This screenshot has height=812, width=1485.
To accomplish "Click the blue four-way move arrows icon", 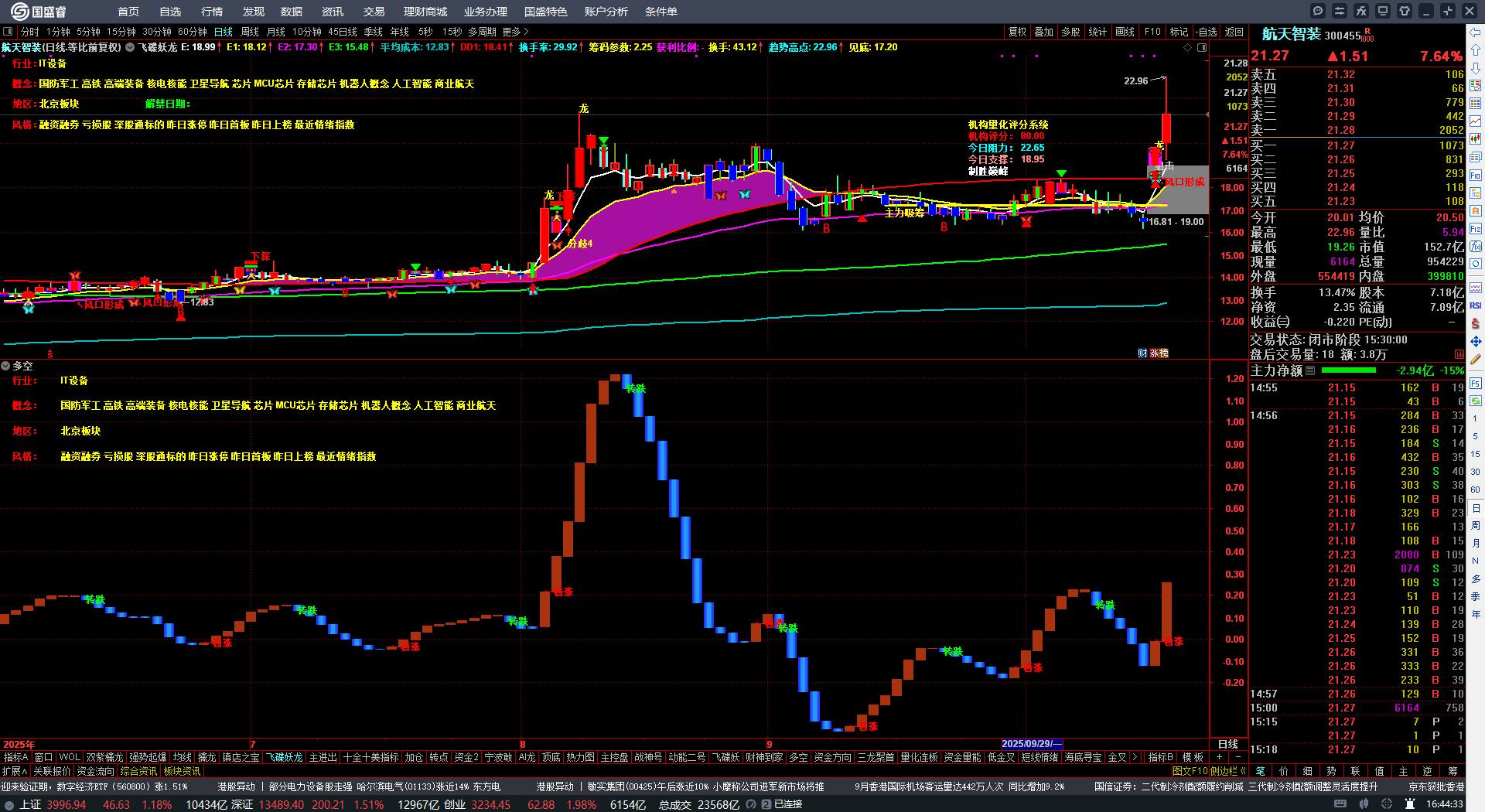I will (x=1476, y=341).
